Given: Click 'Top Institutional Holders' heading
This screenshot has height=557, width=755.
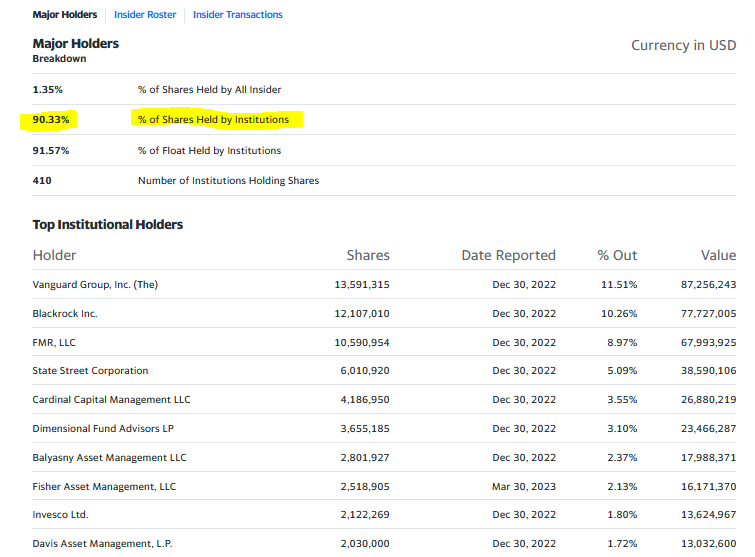Looking at the screenshot, I should pos(108,224).
